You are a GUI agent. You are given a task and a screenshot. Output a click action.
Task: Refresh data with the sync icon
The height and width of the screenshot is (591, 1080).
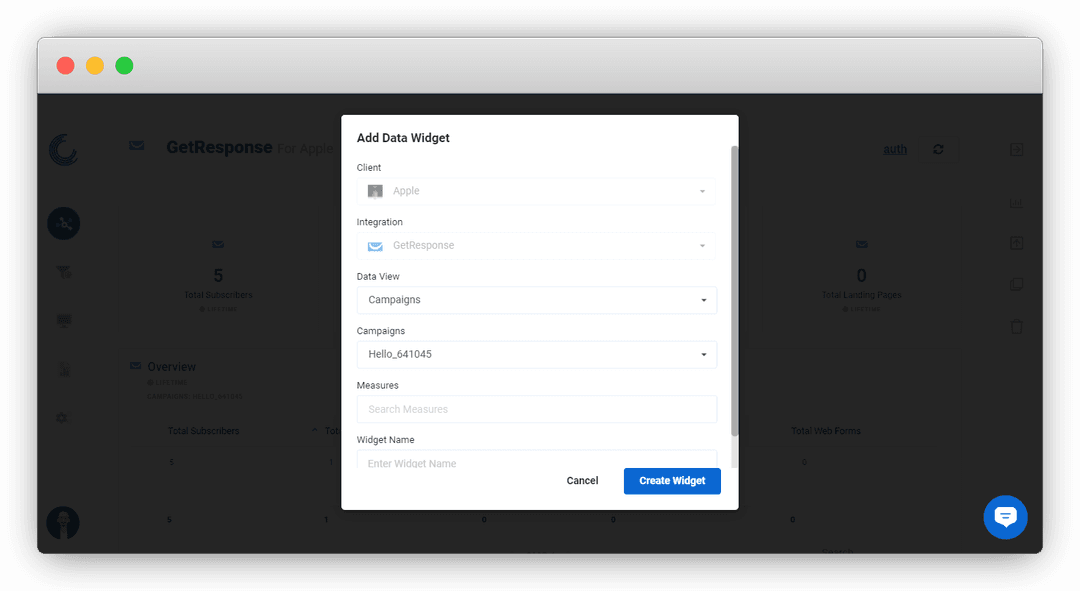[x=938, y=149]
